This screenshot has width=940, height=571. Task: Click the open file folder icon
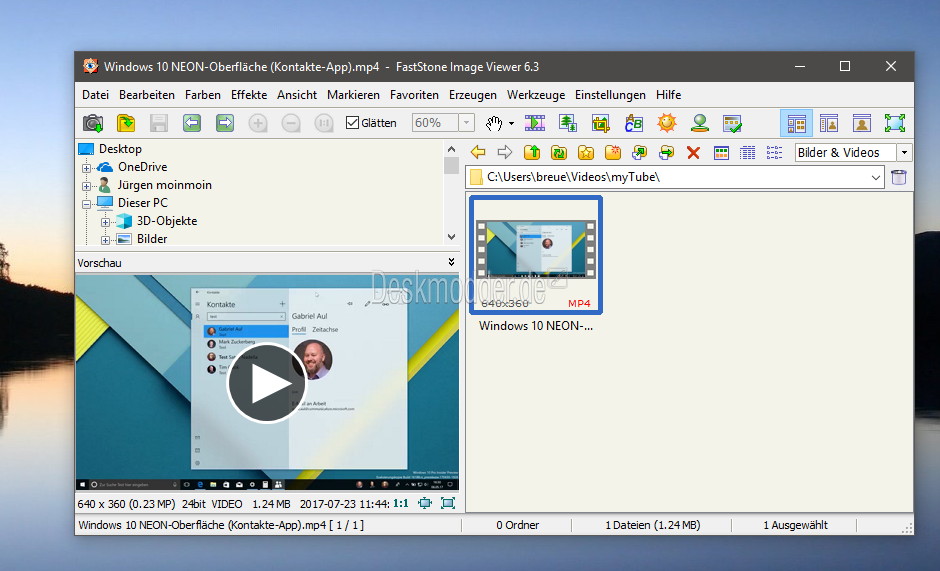(126, 123)
